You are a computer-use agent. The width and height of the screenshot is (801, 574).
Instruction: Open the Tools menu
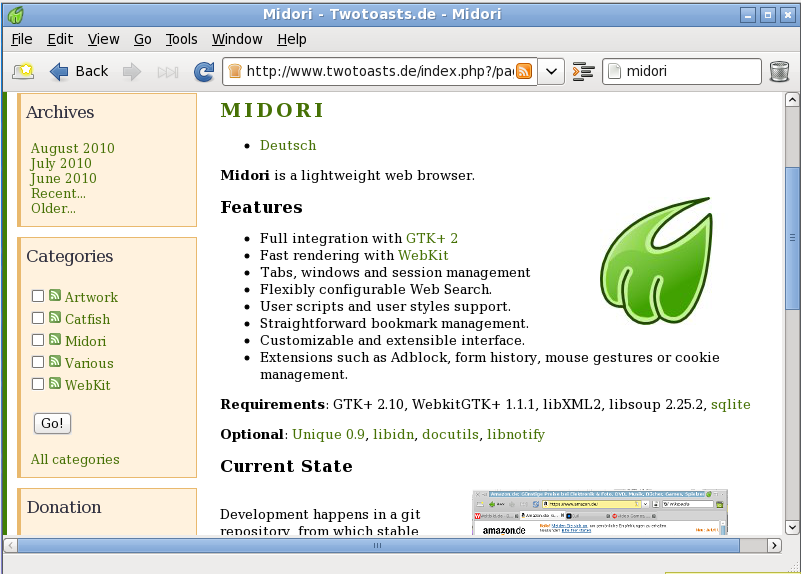pos(181,39)
